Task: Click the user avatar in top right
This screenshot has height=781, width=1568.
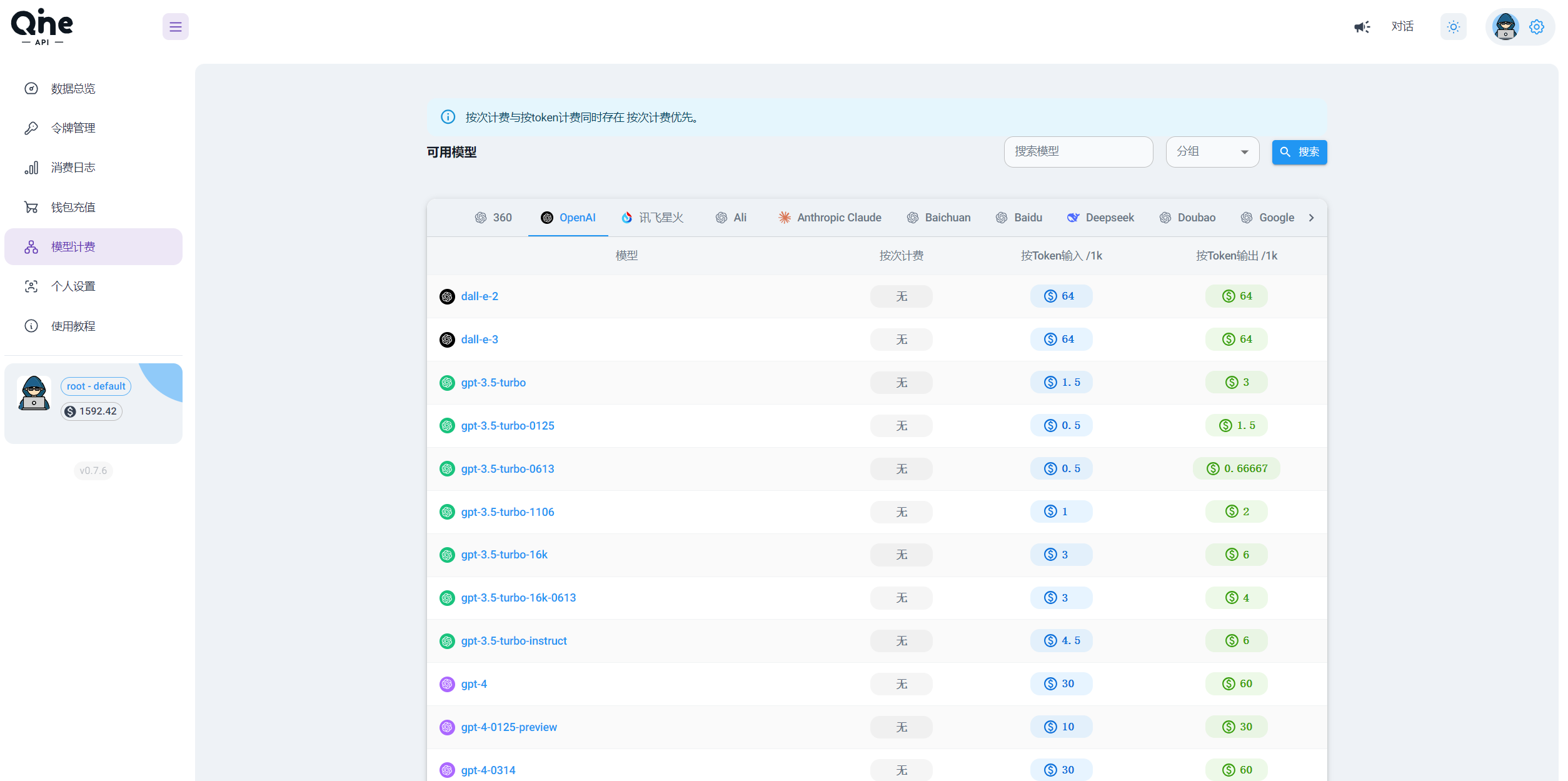Action: (x=1505, y=27)
